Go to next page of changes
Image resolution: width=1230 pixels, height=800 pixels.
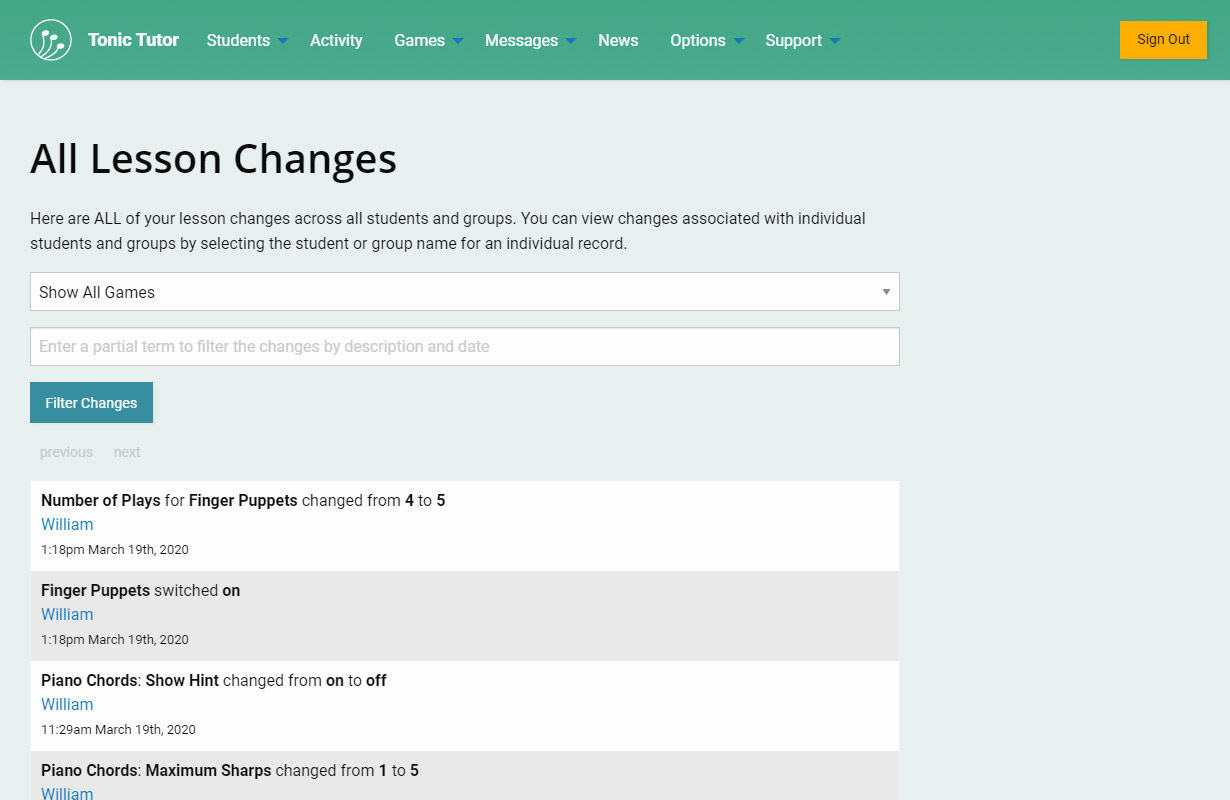[127, 452]
